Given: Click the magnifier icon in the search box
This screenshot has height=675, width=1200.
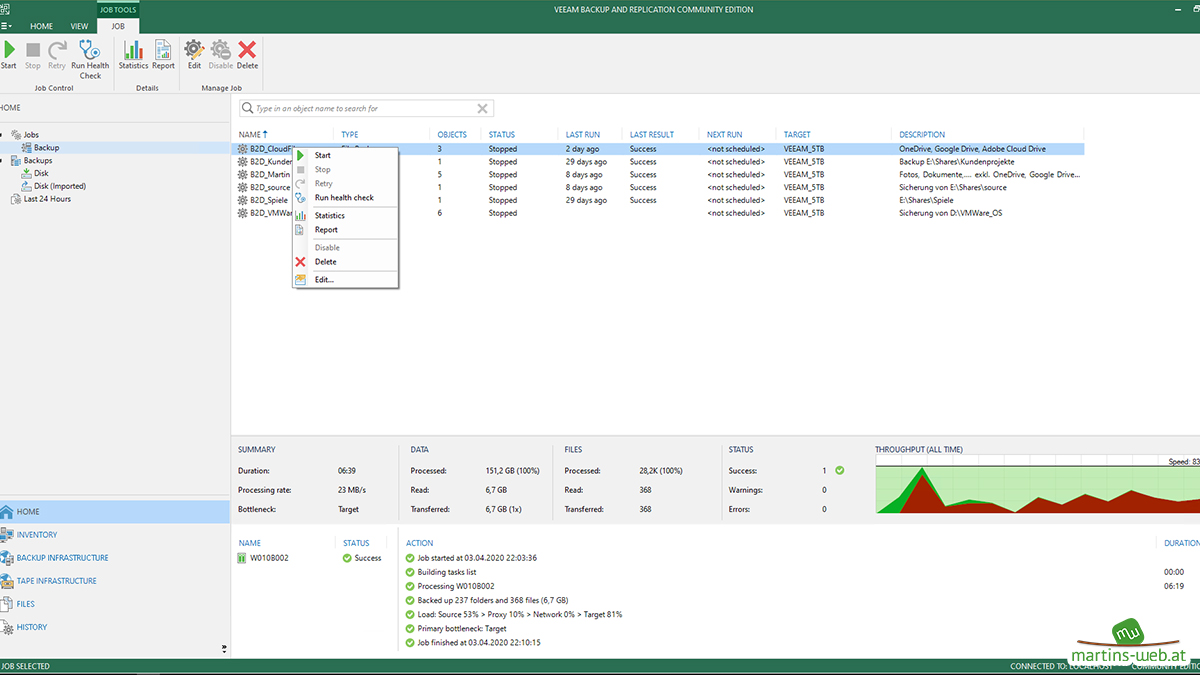Looking at the screenshot, I should coord(248,108).
